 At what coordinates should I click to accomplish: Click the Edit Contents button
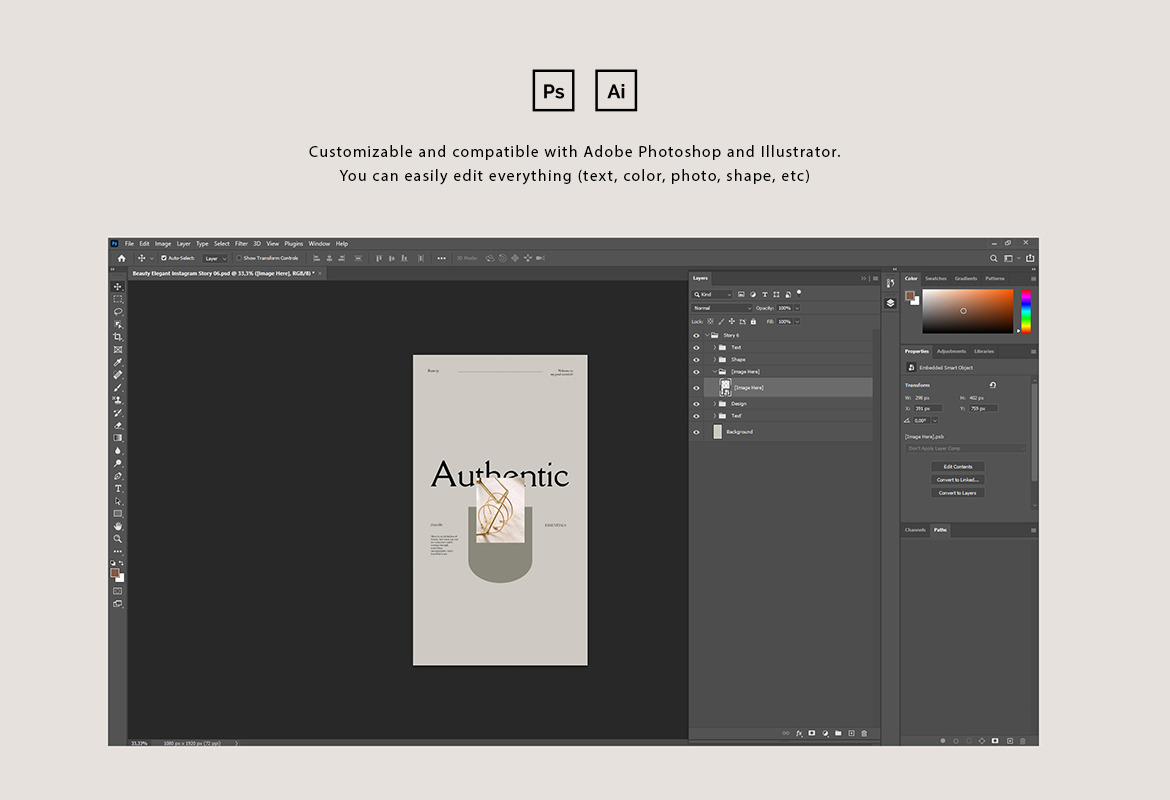click(957, 467)
